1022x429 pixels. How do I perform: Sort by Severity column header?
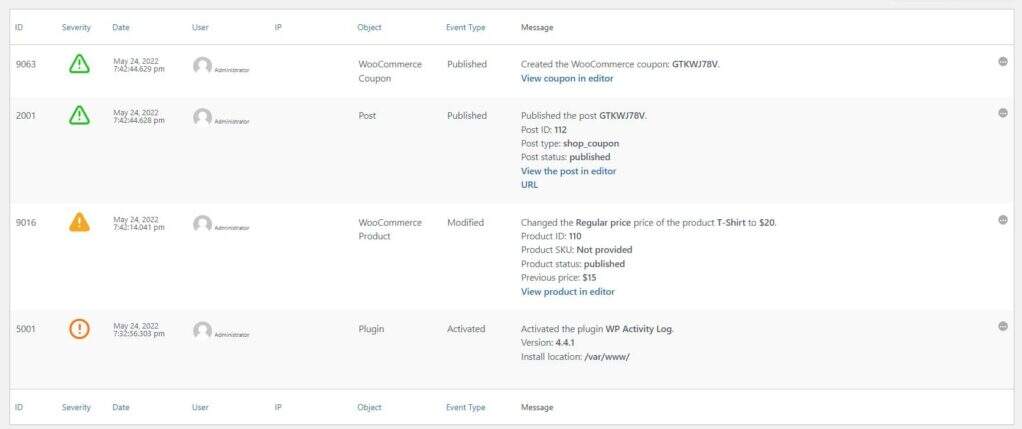(76, 27)
